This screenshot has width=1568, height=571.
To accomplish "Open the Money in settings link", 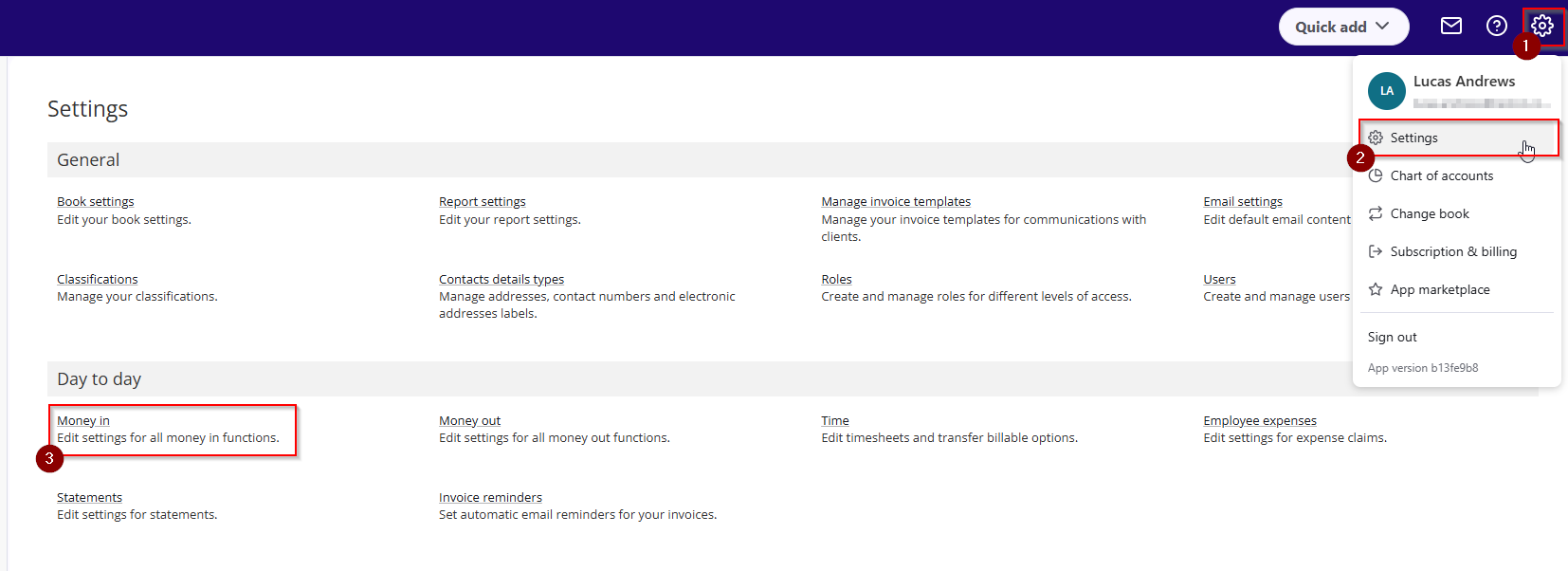I will [x=83, y=420].
